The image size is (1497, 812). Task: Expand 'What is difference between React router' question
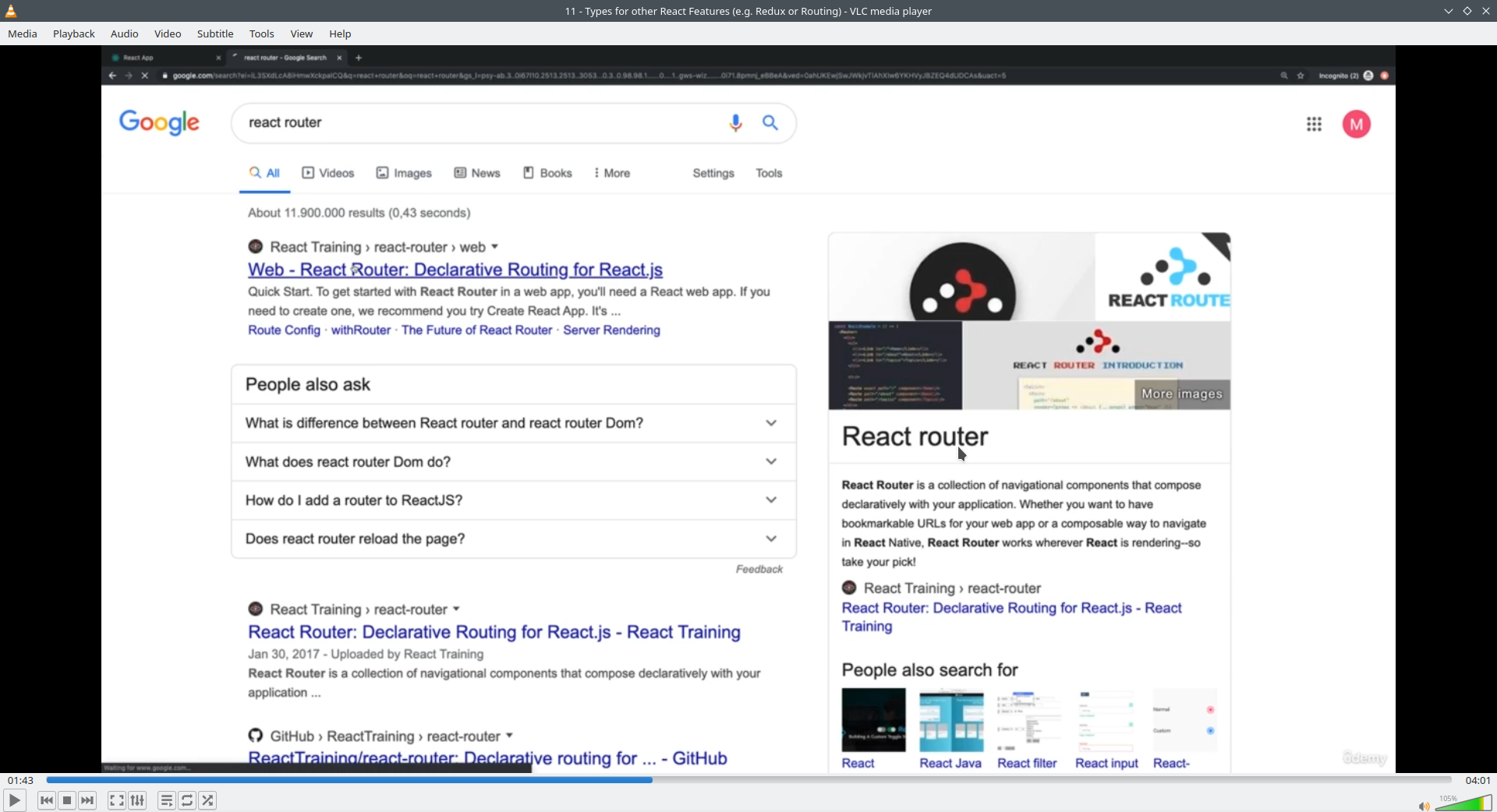coord(514,423)
